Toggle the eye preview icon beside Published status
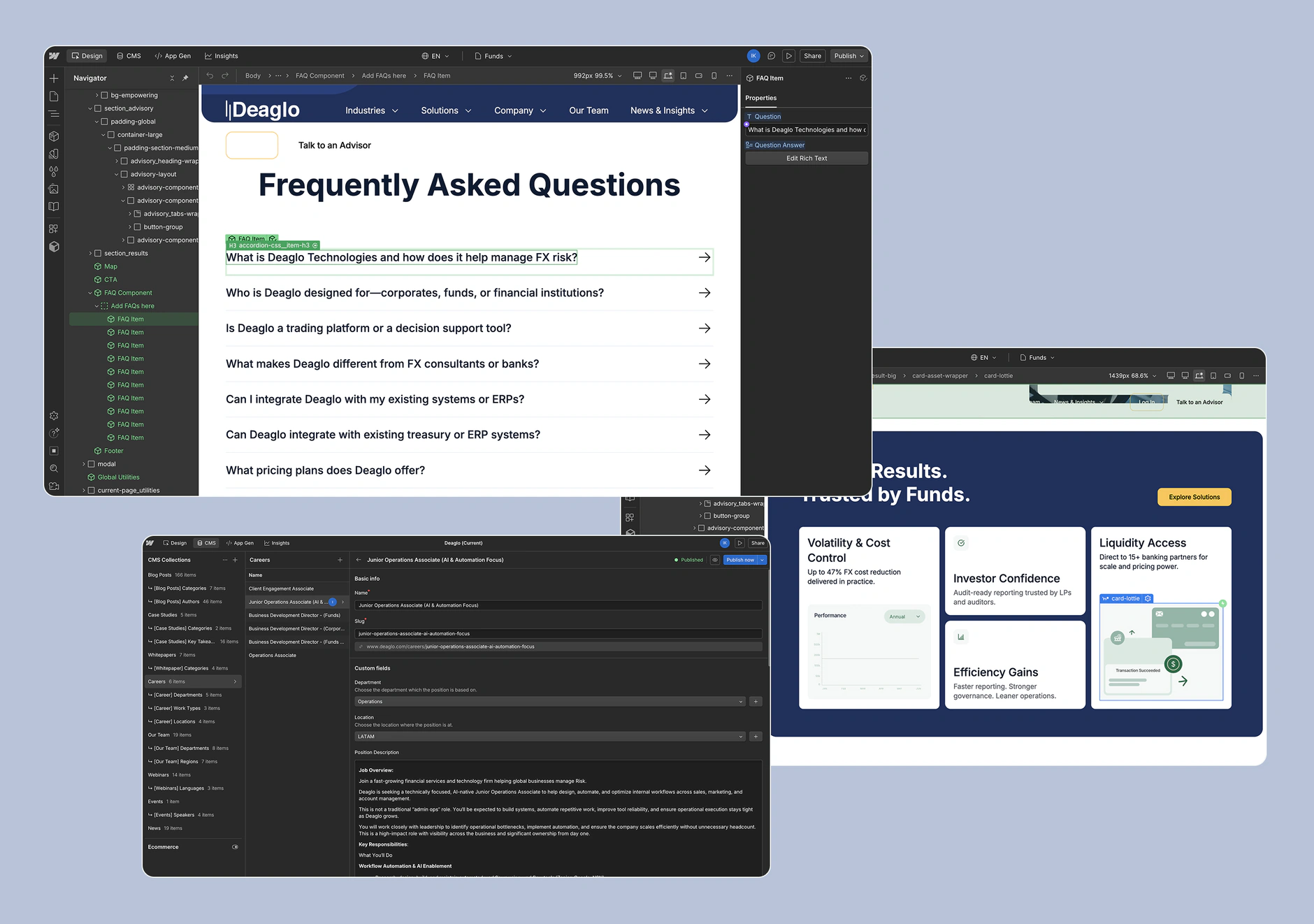The image size is (1314, 924). point(715,560)
